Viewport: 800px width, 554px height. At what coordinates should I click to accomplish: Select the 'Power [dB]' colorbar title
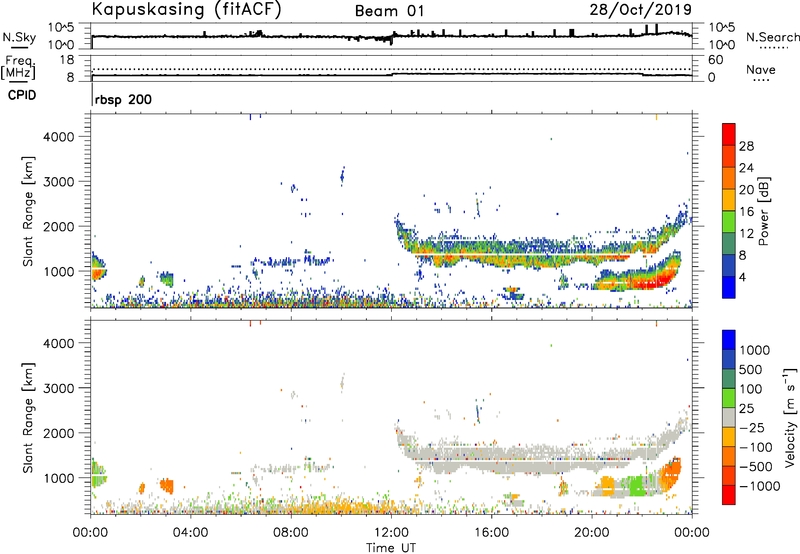pos(763,211)
